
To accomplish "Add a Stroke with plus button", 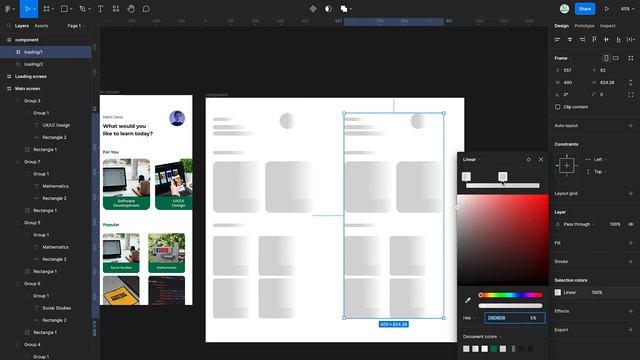I will click(631, 262).
